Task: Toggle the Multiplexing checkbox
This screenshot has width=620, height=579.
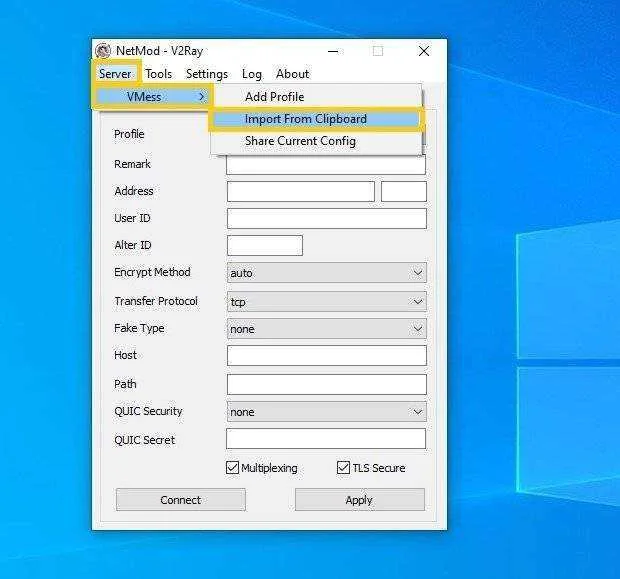Action: (x=232, y=467)
